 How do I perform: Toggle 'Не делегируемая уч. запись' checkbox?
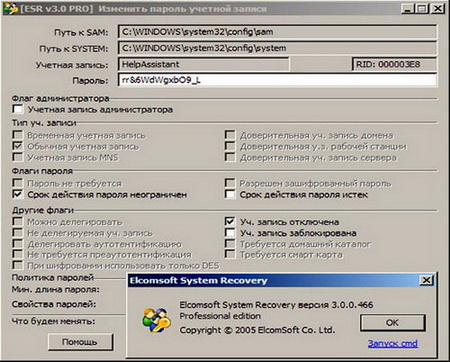tap(18, 233)
